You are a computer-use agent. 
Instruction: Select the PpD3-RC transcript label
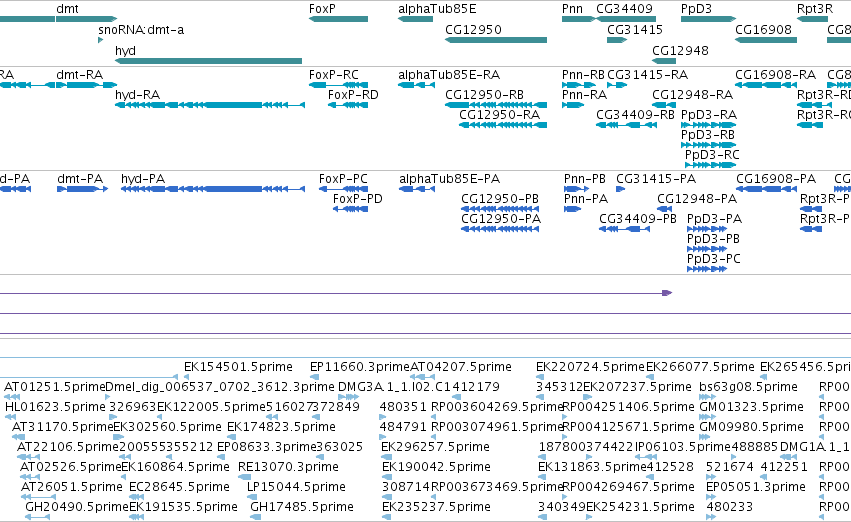coord(712,155)
